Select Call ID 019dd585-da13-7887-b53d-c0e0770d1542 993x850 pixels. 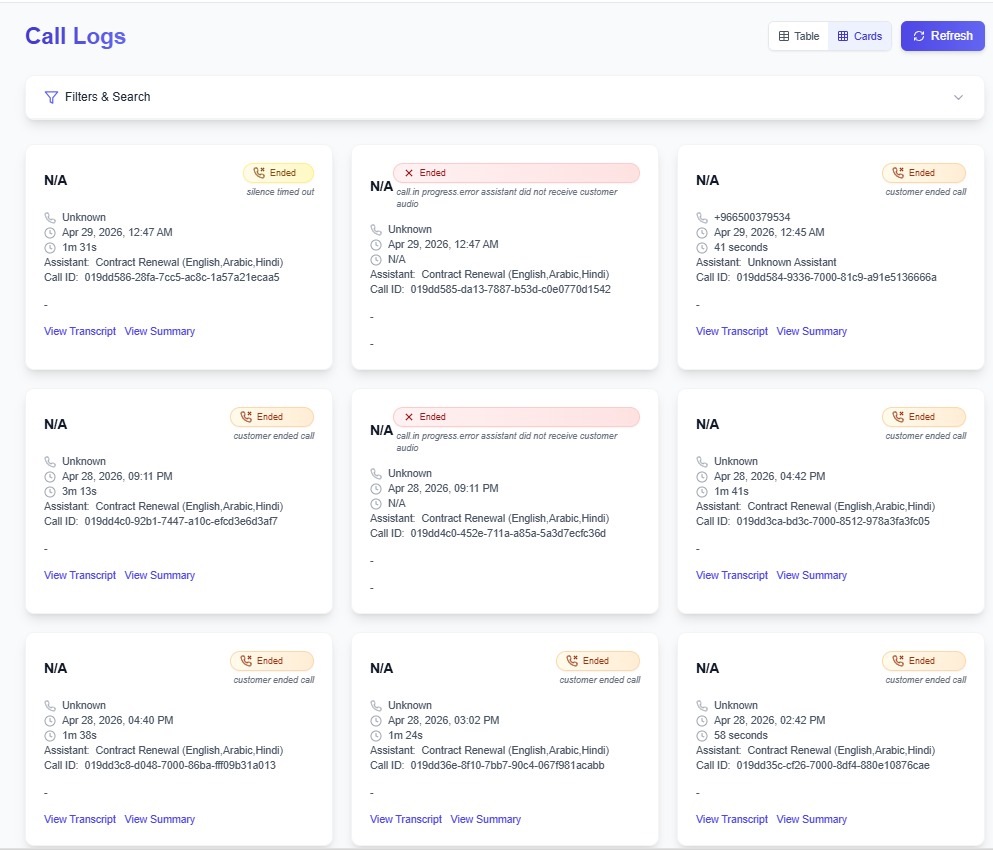pyautogui.click(x=510, y=289)
